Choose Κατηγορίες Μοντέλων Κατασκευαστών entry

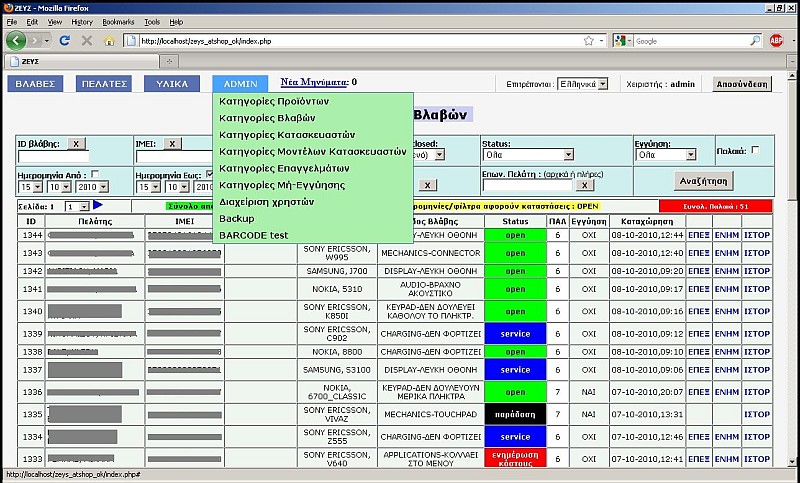coord(313,151)
